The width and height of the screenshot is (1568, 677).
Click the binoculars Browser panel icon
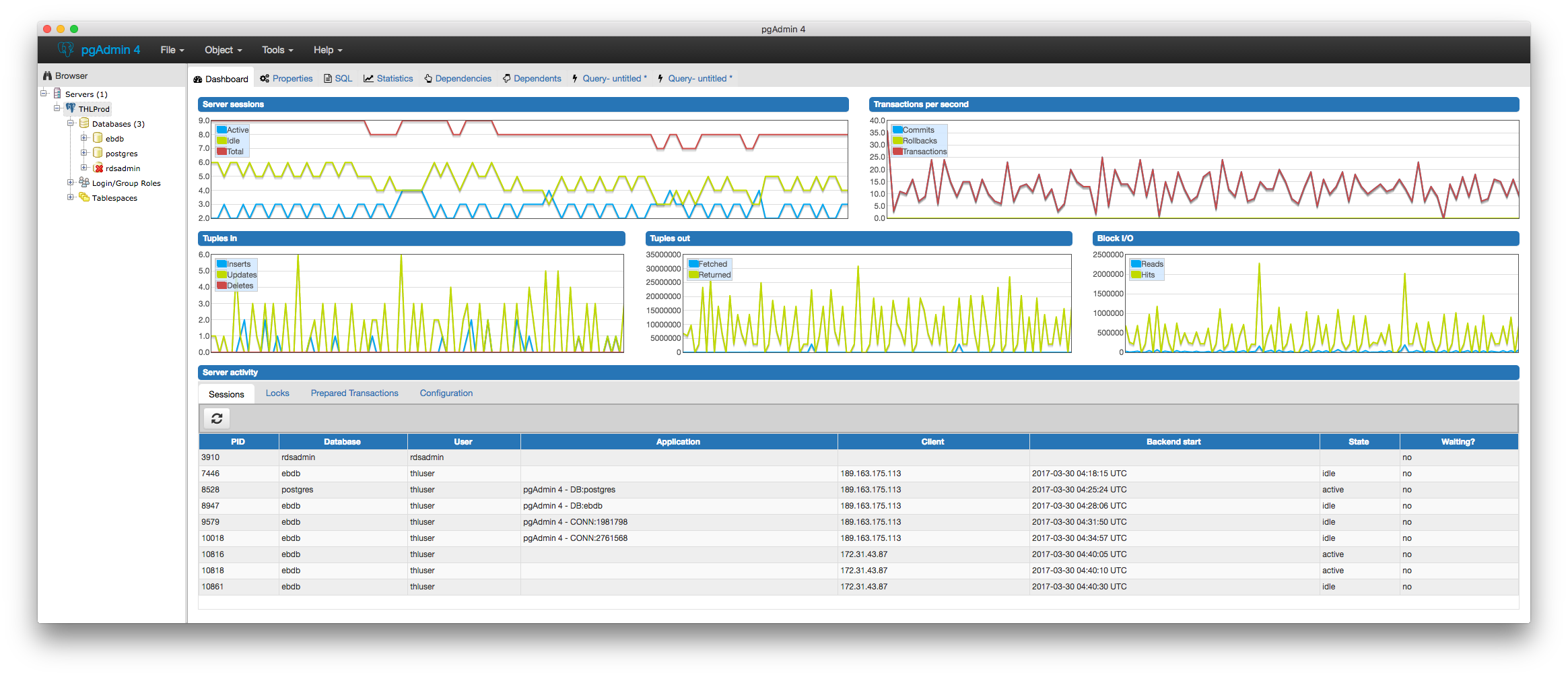(x=47, y=75)
